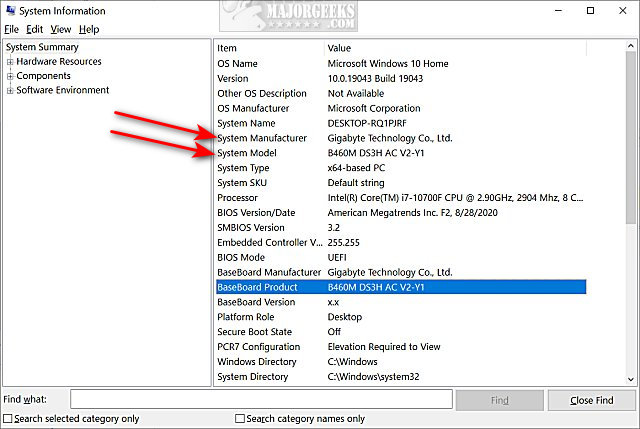Toggle Search category names only checkbox

(240, 418)
